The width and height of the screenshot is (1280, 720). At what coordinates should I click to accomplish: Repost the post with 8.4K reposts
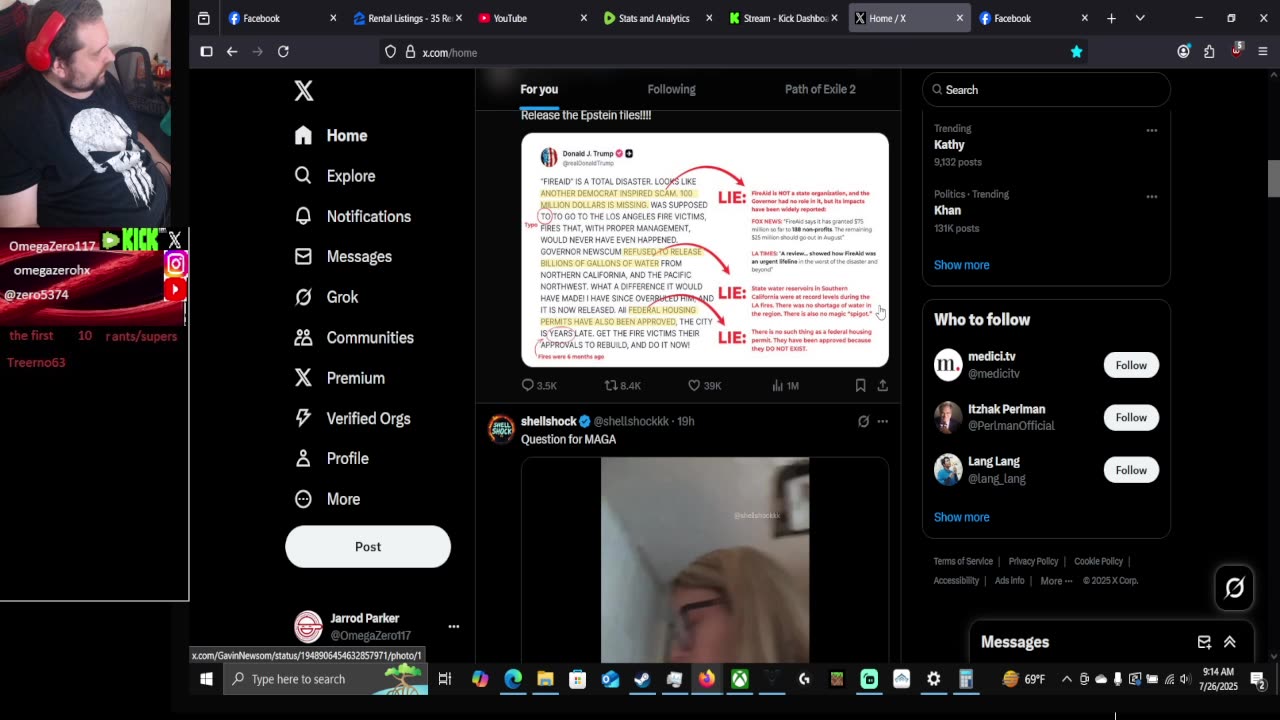(622, 385)
